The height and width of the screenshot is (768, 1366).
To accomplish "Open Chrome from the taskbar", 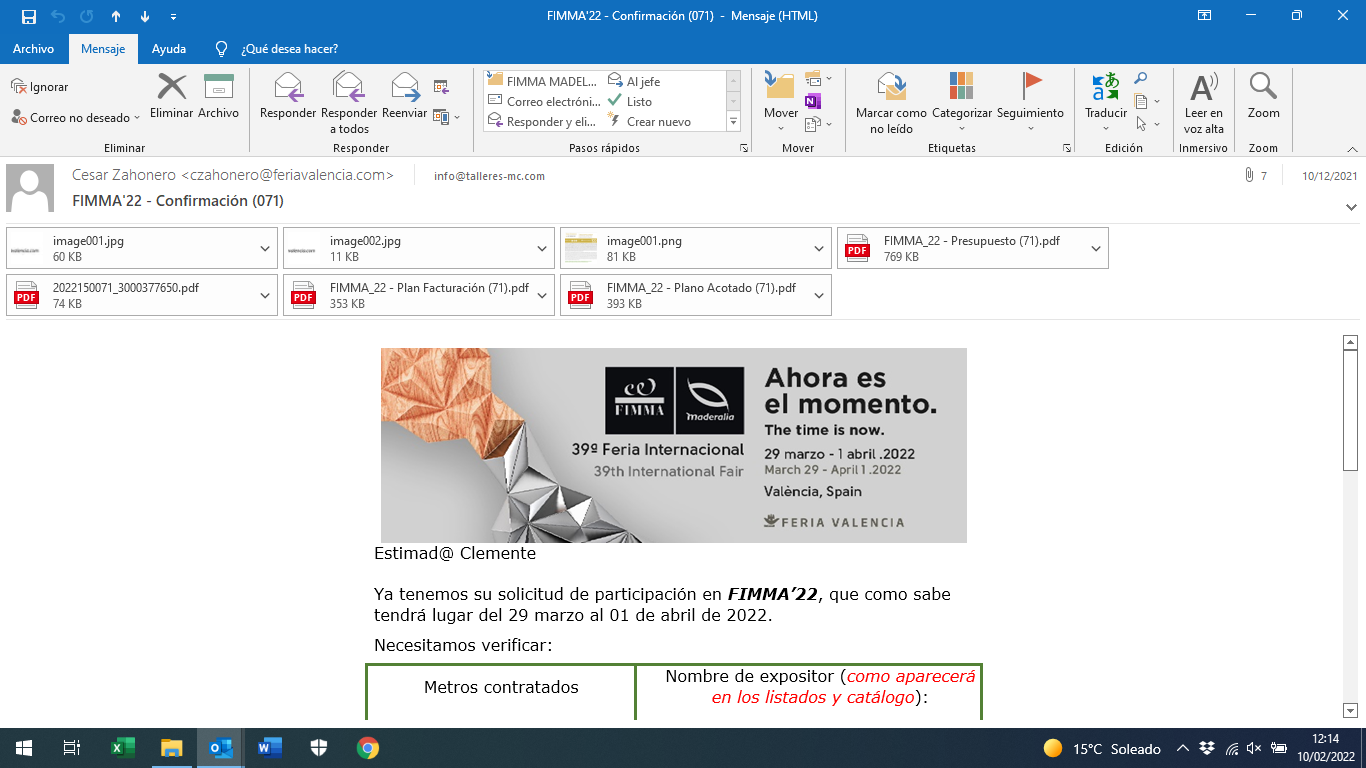I will tap(367, 748).
